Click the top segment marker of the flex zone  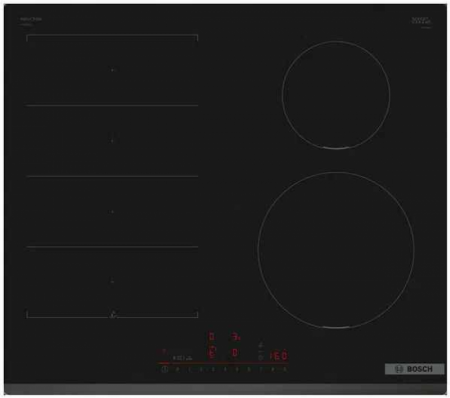click(x=112, y=70)
